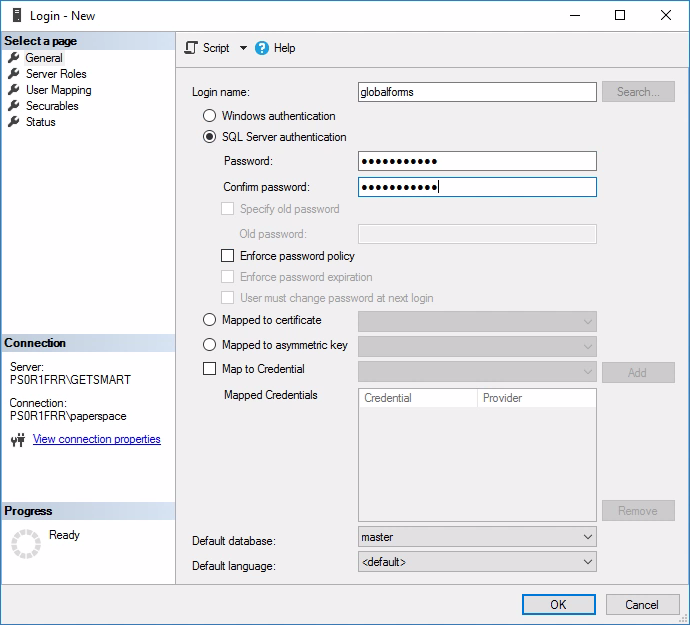Viewport: 690px width, 625px height.
Task: Click the wrench icon next to General
Action: 14,58
